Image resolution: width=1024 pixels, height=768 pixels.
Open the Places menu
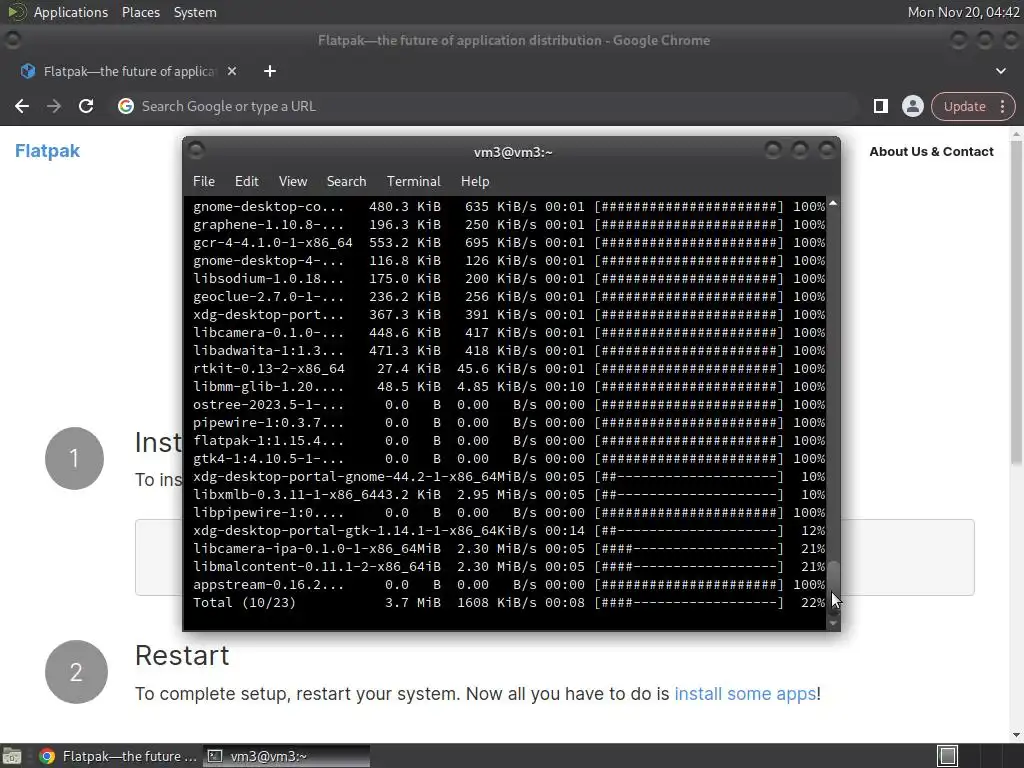click(x=140, y=12)
